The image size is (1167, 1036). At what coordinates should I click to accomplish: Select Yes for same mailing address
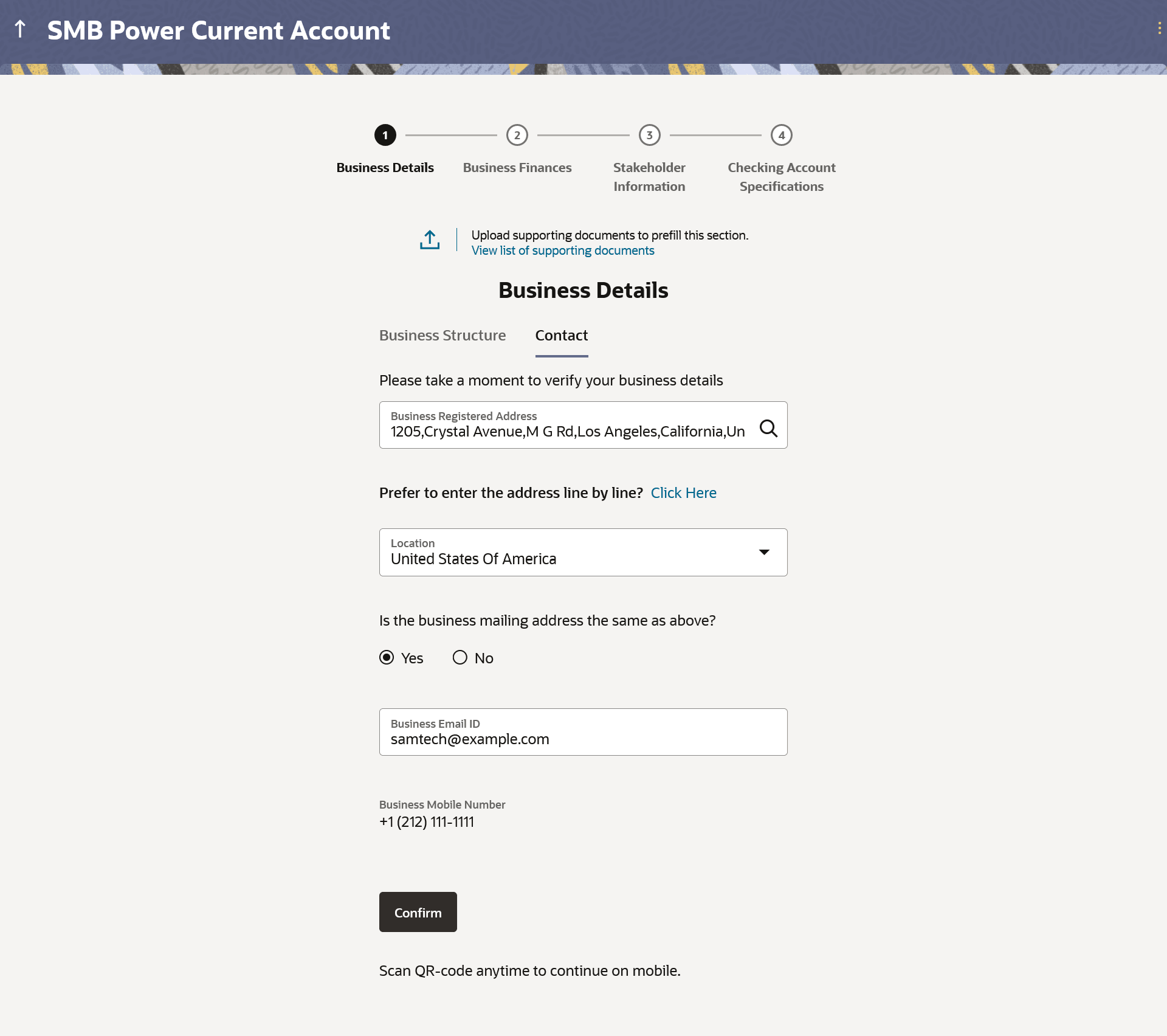point(387,657)
